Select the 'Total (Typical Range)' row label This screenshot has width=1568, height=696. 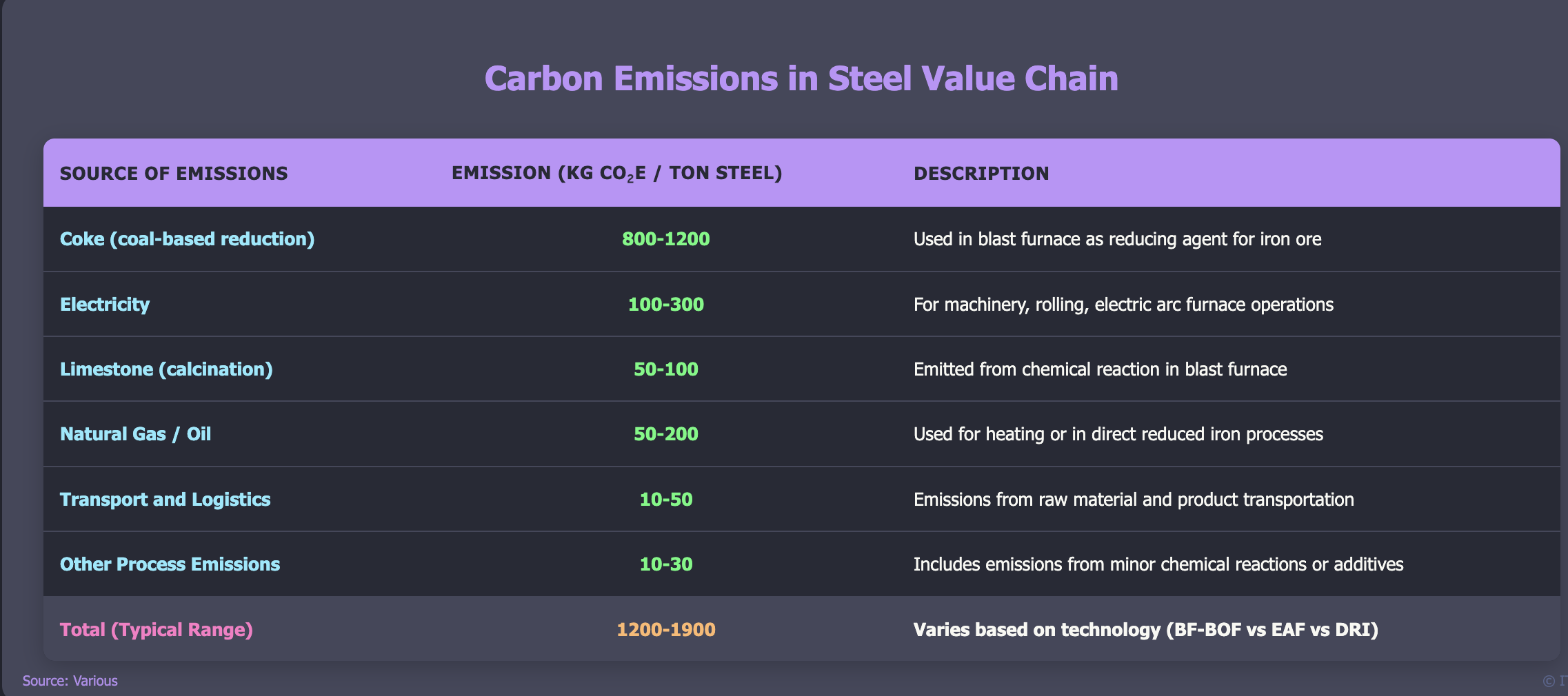[x=157, y=630]
